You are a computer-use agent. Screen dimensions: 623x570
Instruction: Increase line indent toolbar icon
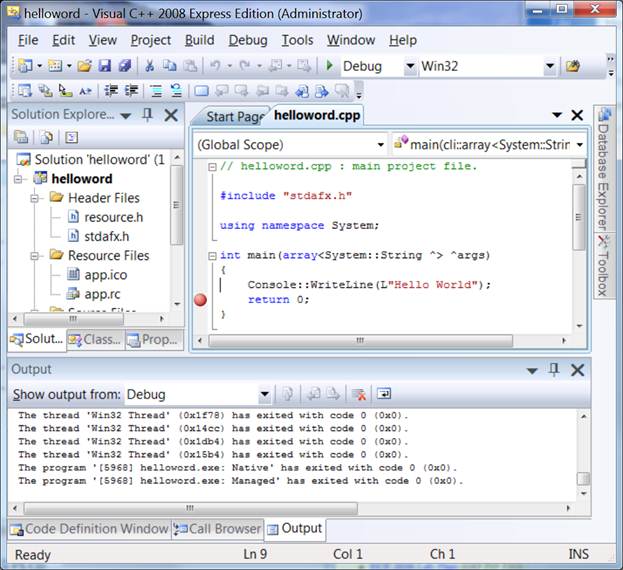click(132, 91)
